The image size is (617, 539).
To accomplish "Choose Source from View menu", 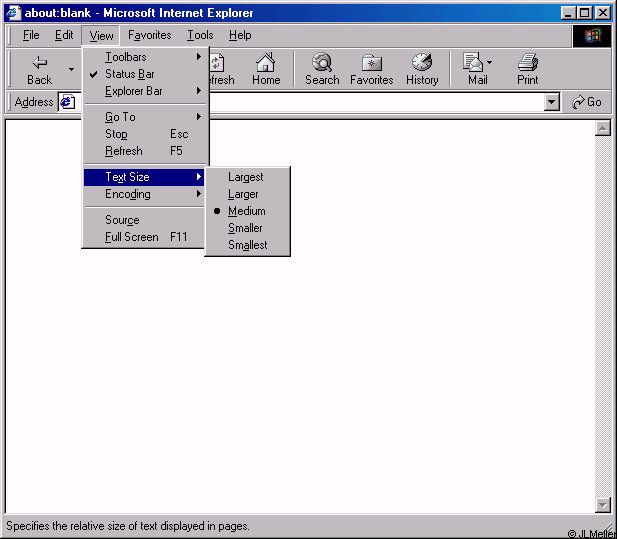I will 122,220.
